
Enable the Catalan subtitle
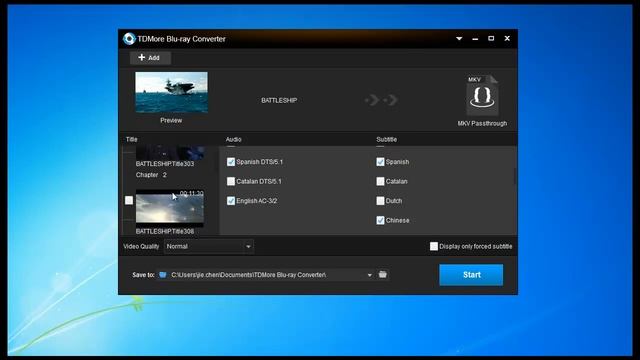point(380,181)
